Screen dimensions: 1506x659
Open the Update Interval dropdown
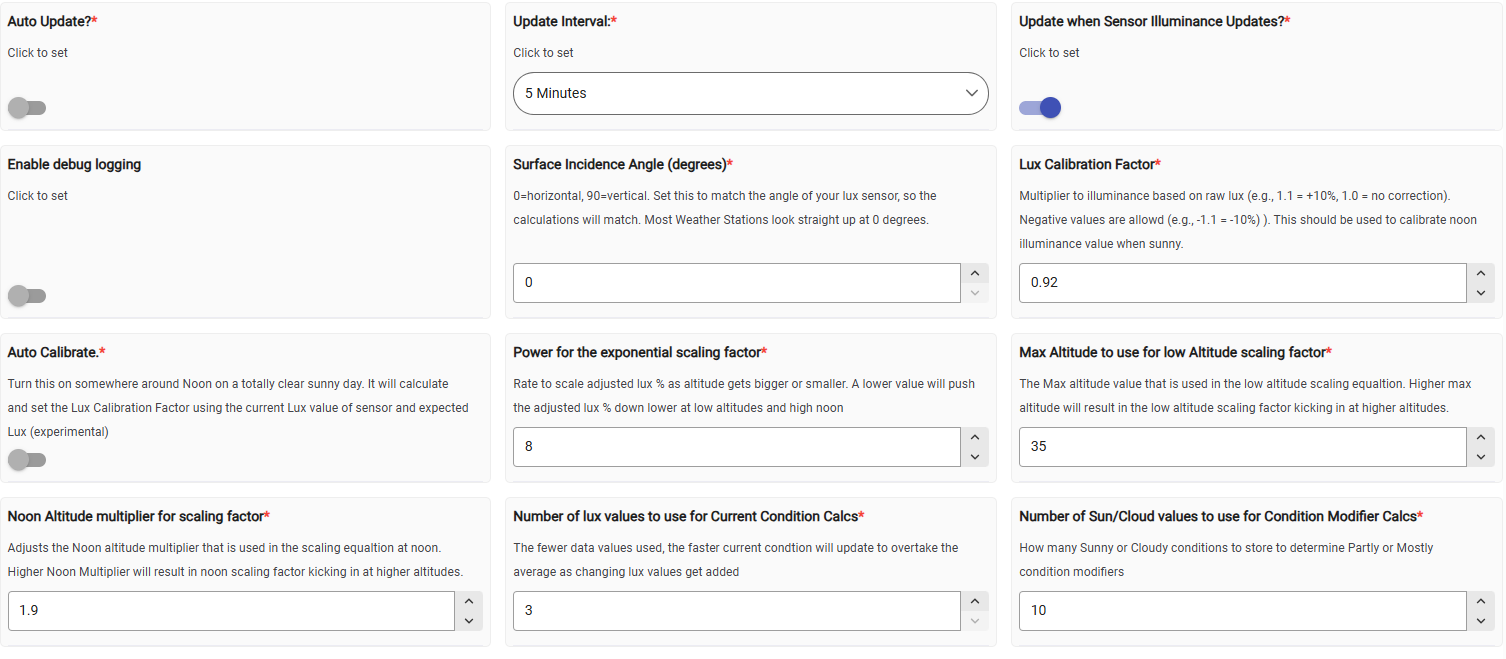point(750,93)
